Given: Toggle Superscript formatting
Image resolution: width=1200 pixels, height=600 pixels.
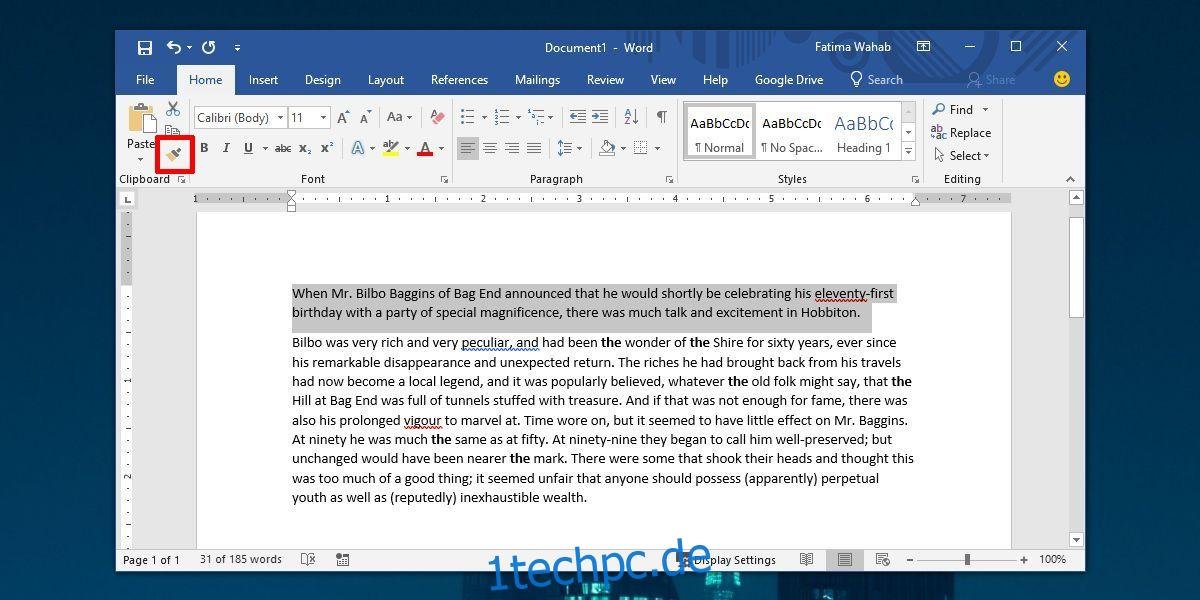Looking at the screenshot, I should [x=327, y=148].
